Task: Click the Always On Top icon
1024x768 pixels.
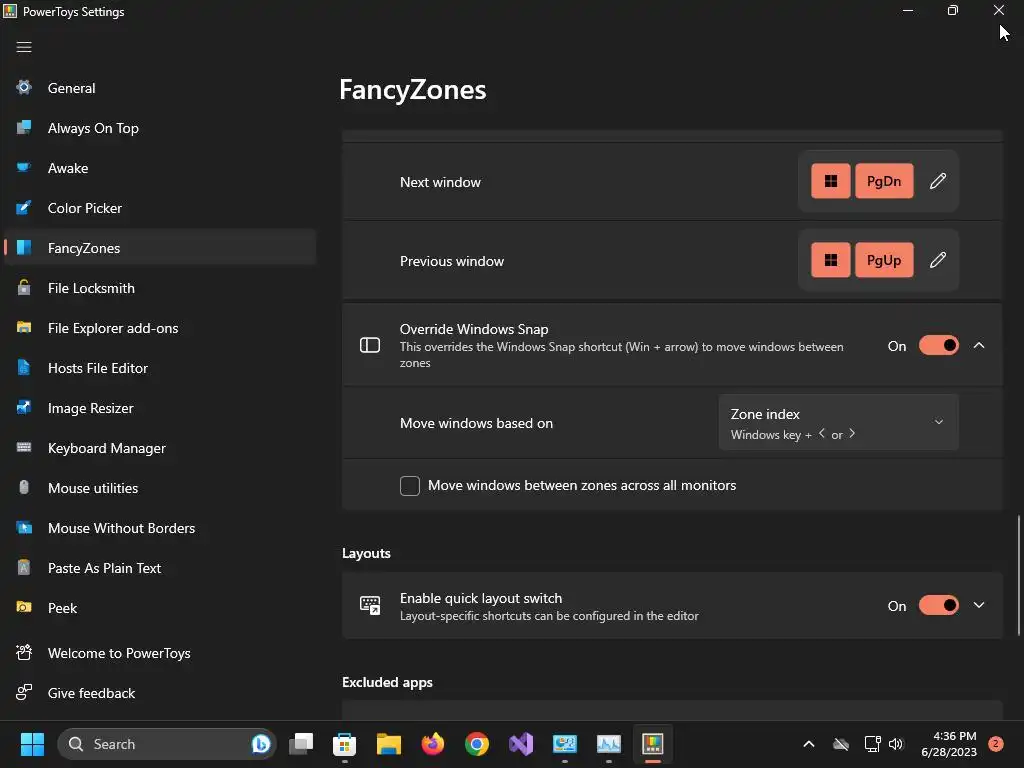Action: (x=24, y=127)
